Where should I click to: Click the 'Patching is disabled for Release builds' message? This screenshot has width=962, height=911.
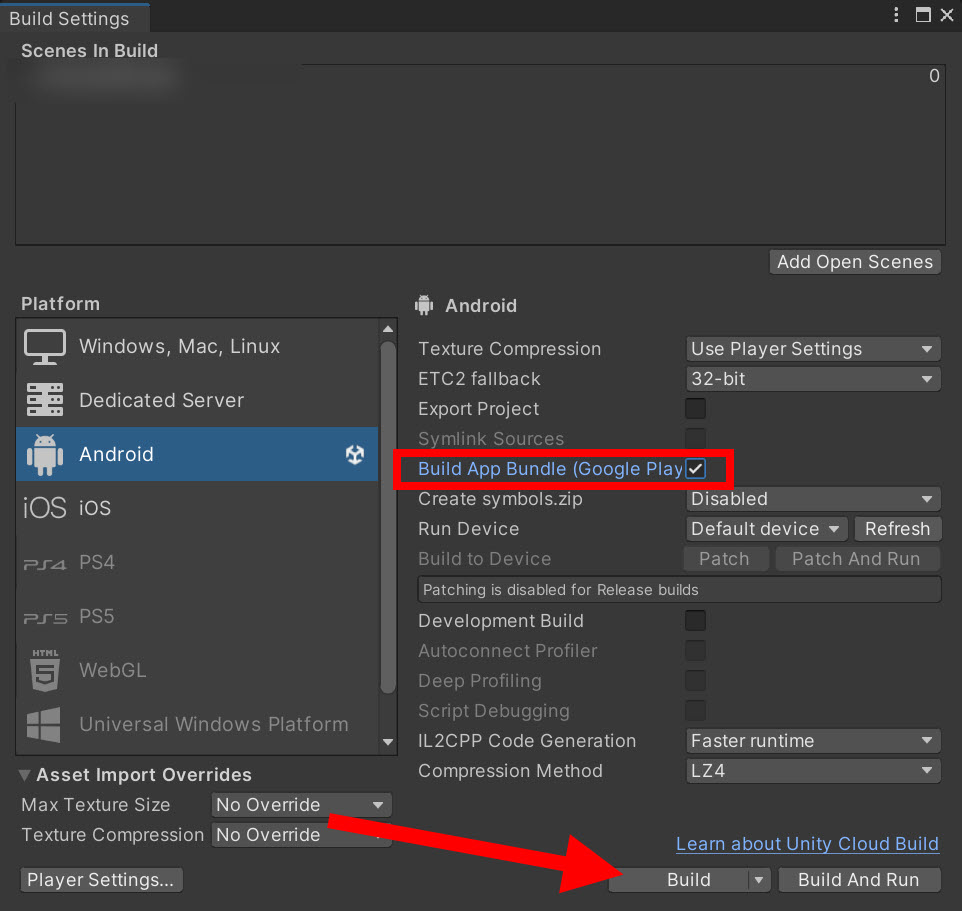pos(679,590)
